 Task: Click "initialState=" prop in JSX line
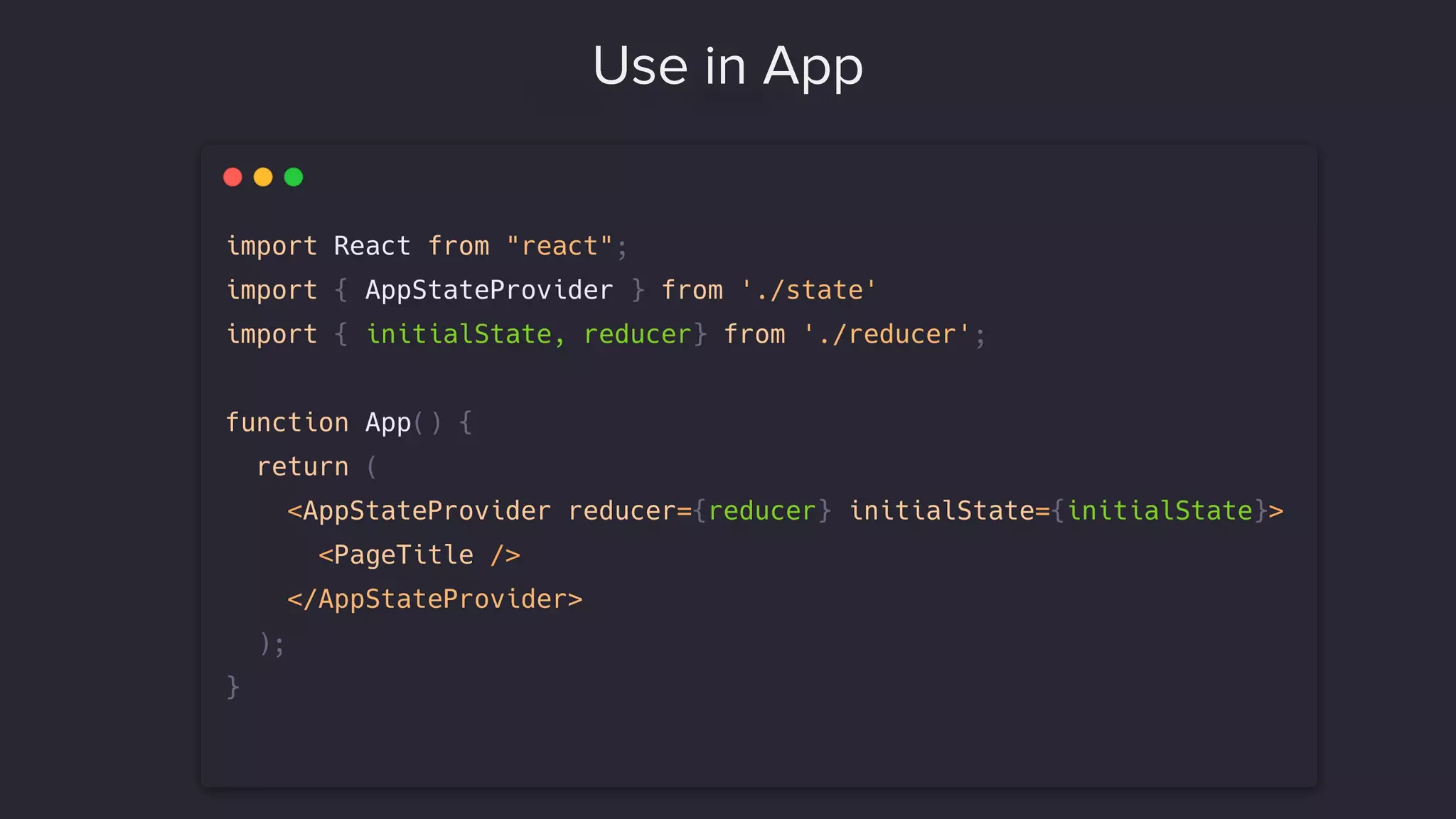click(x=950, y=511)
